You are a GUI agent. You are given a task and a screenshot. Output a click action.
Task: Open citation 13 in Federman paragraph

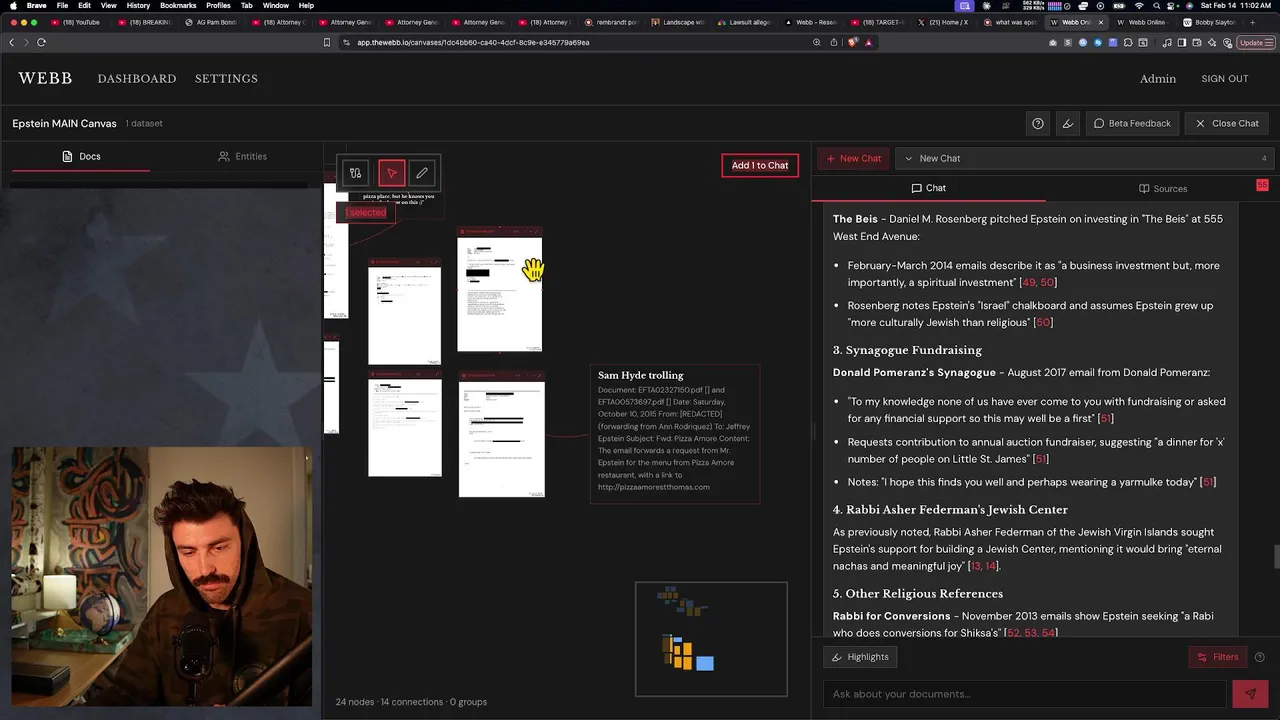pos(976,566)
